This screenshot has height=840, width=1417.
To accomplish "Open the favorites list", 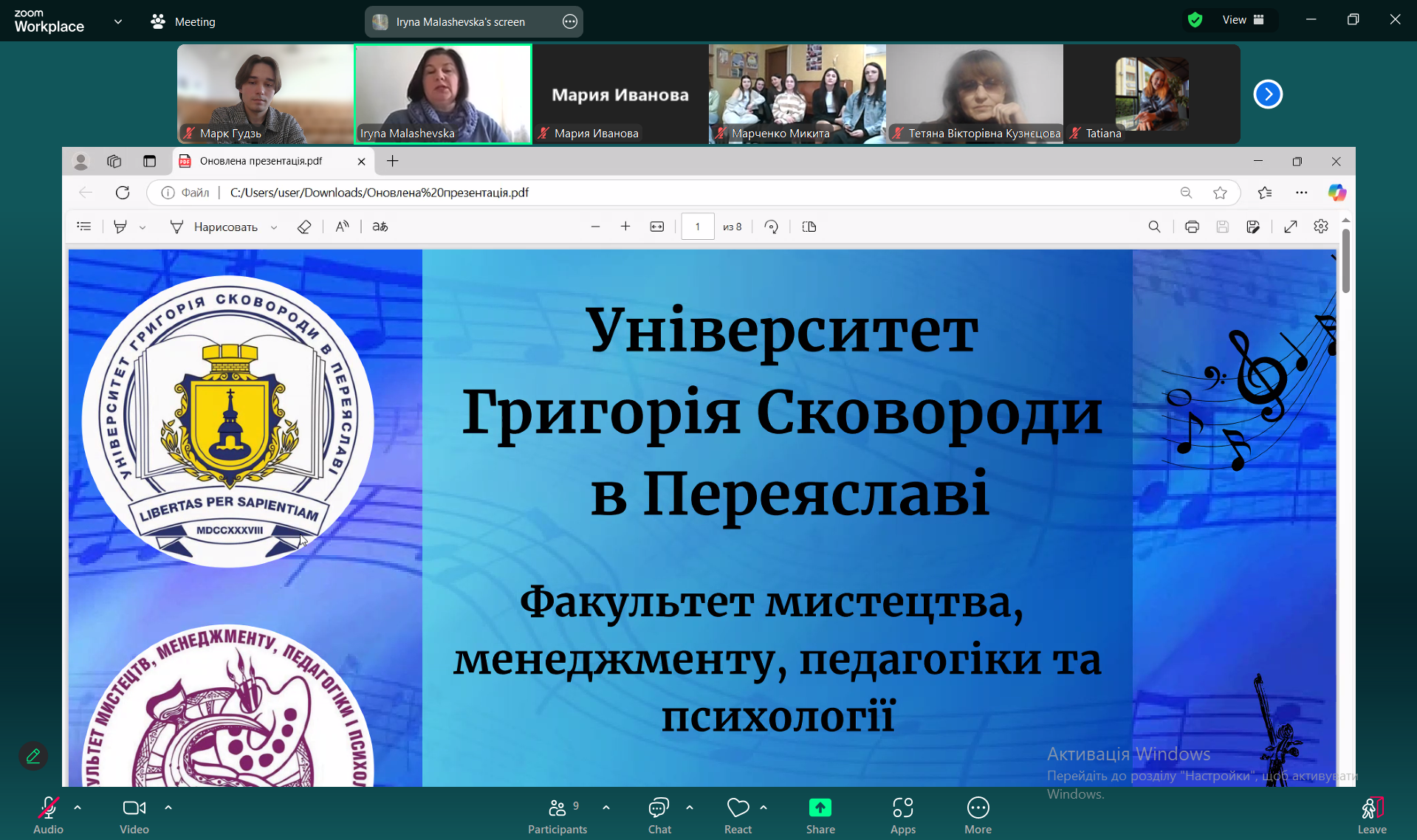I will click(1265, 193).
